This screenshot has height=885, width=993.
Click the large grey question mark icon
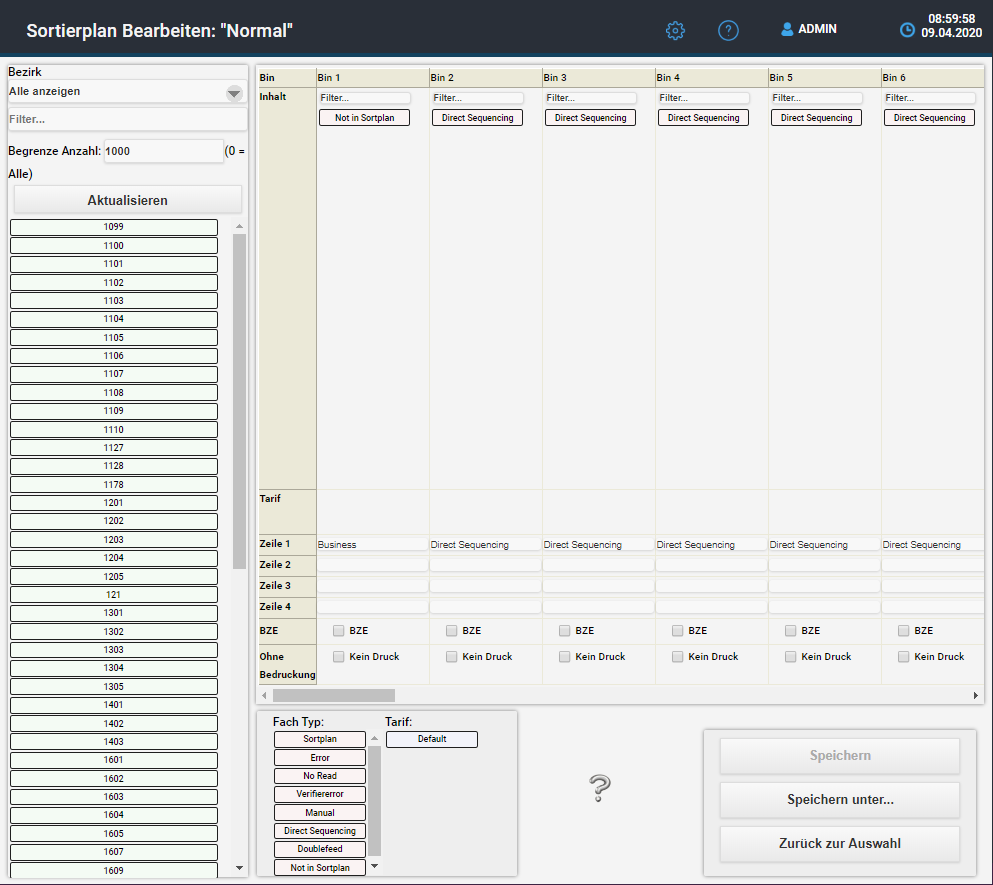(x=599, y=789)
